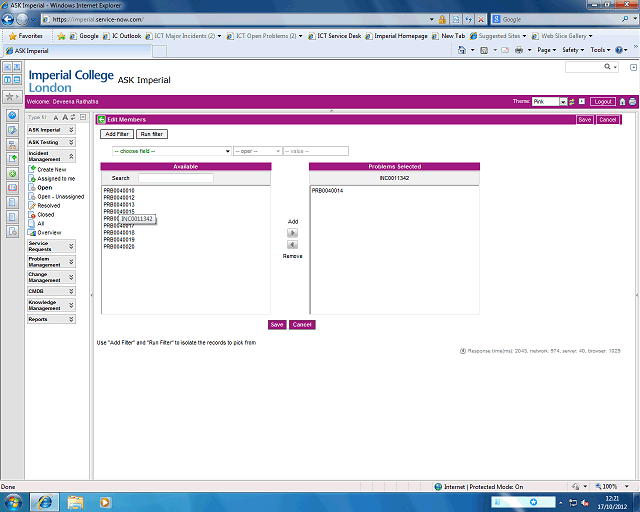This screenshot has width=640, height=512.
Task: Open the 'oper' operator dropdown
Action: [256, 151]
